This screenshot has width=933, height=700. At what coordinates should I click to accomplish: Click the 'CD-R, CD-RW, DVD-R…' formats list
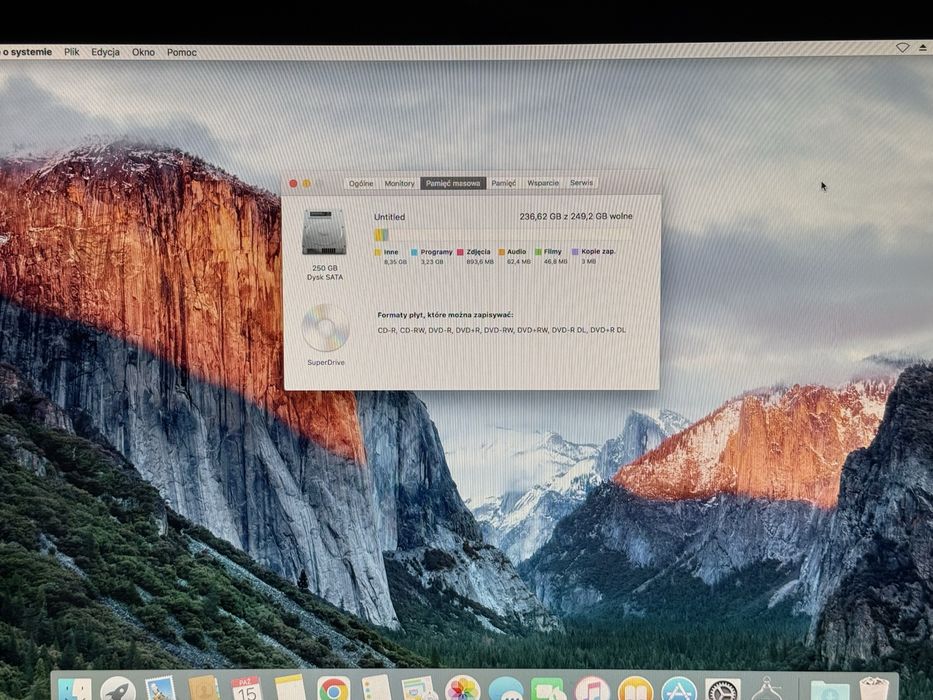point(502,330)
